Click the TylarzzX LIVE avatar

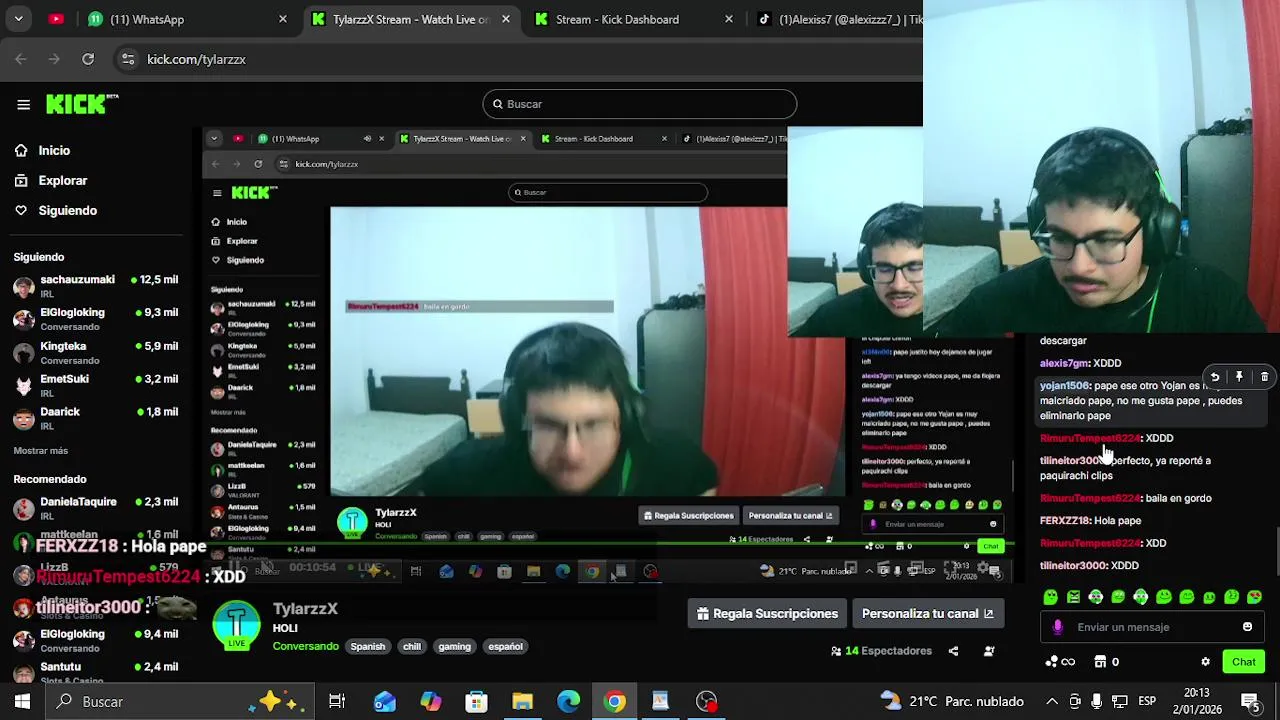point(237,626)
